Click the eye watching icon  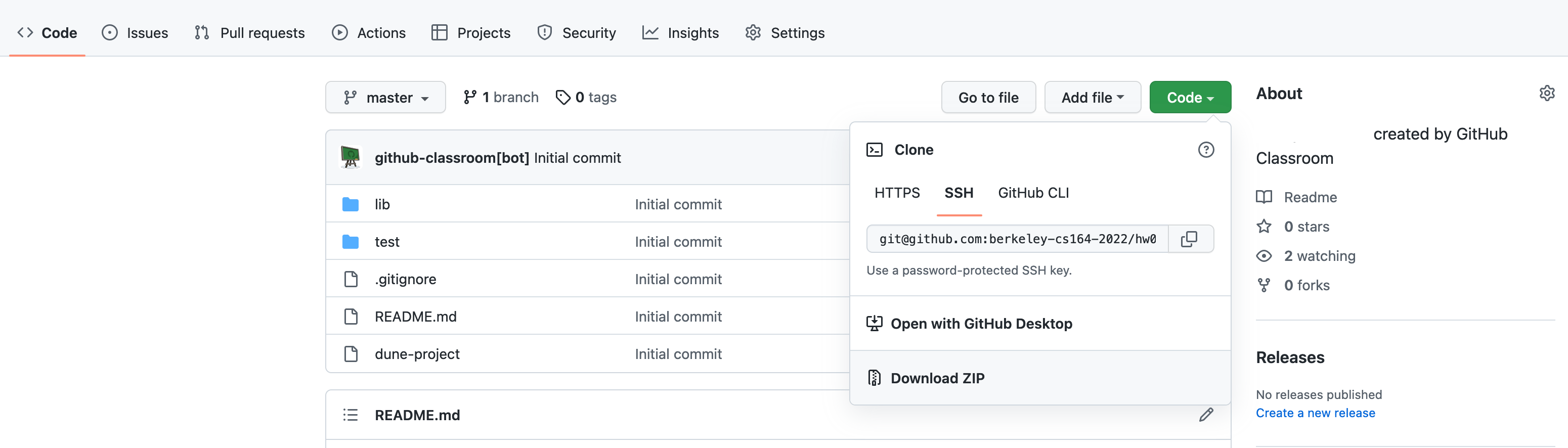(x=1264, y=256)
